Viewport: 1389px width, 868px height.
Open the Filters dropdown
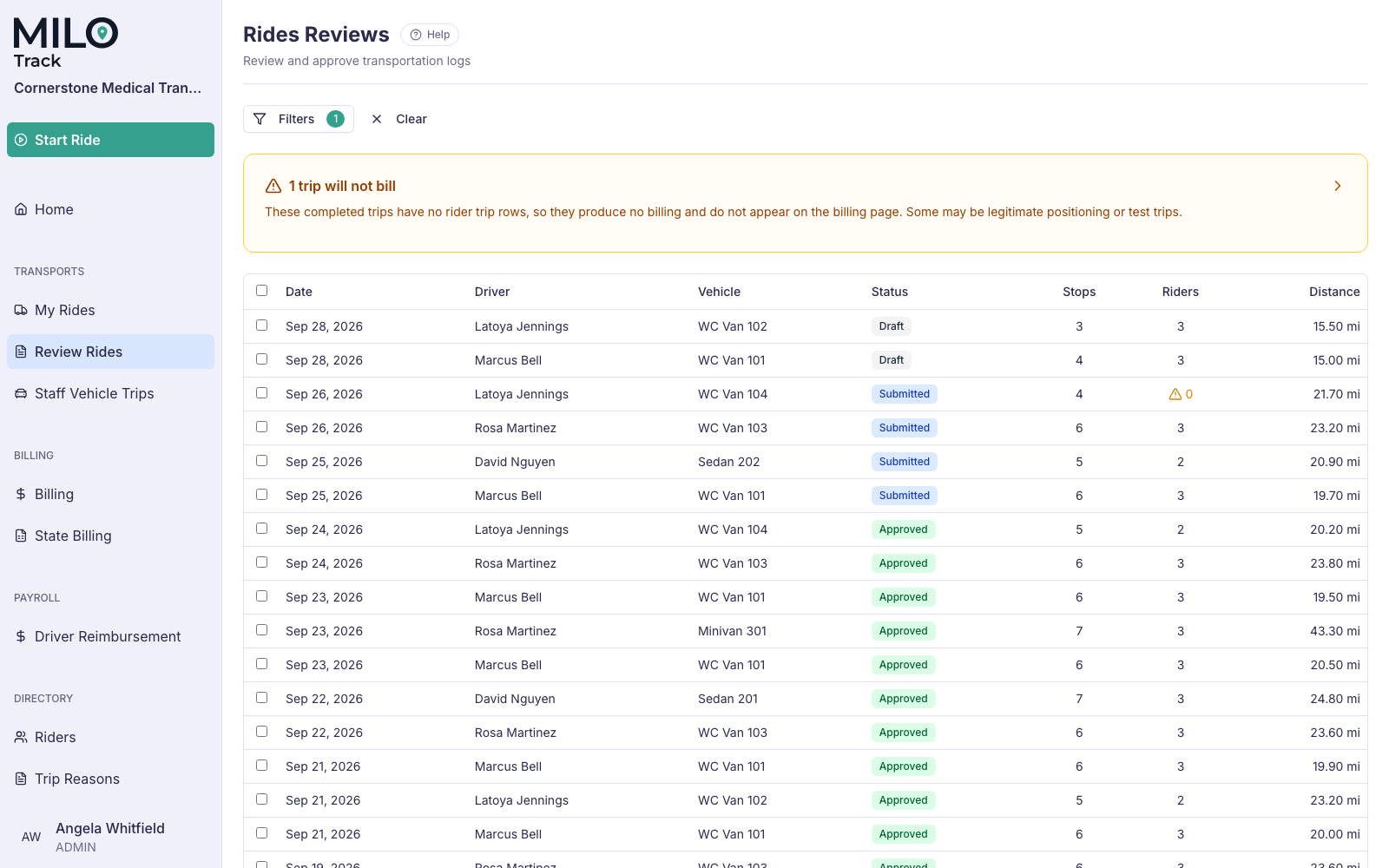coord(299,119)
